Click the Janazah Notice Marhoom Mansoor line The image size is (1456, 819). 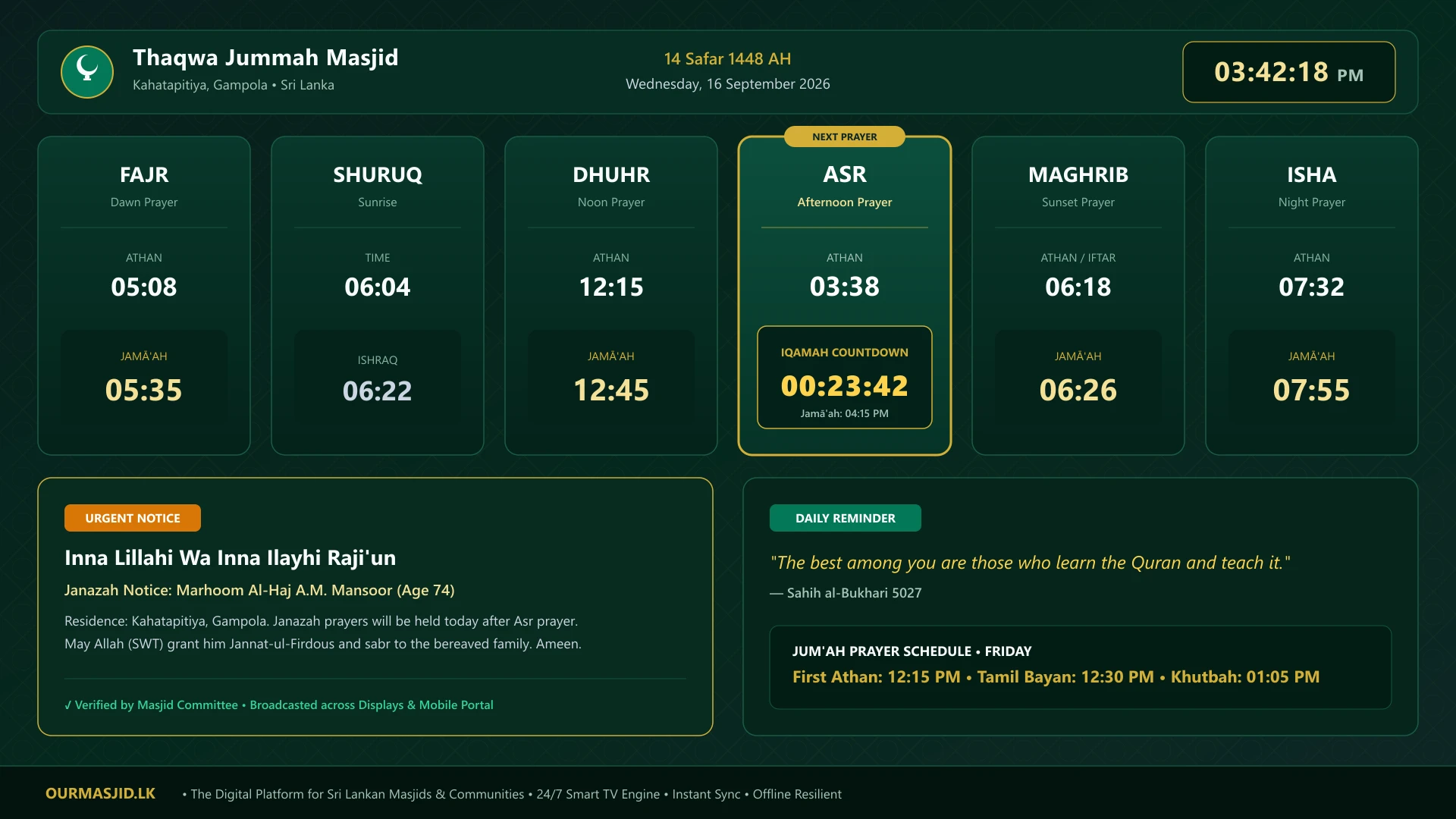point(259,590)
